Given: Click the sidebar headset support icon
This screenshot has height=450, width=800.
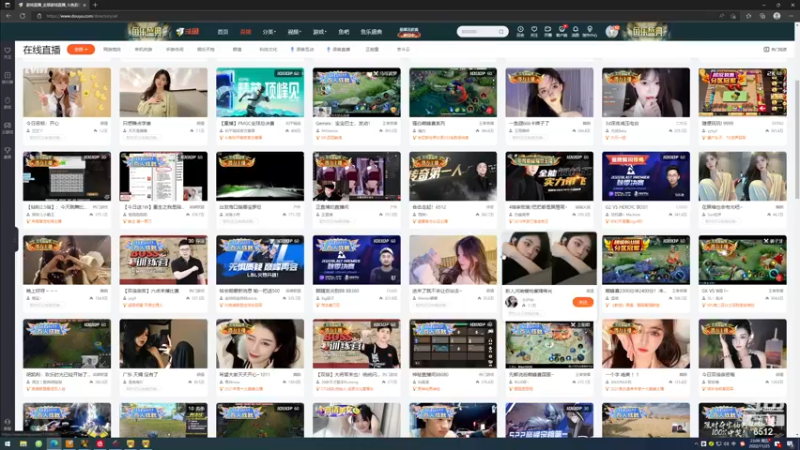Looking at the screenshot, I should (7, 424).
